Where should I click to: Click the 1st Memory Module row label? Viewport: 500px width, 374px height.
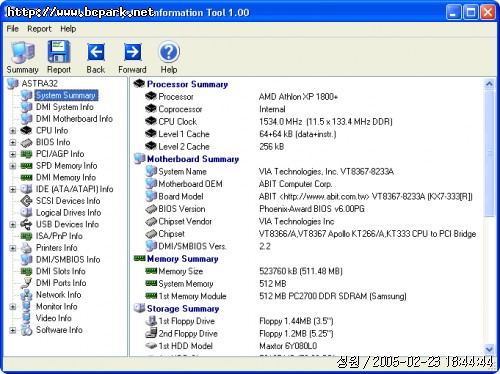click(192, 296)
